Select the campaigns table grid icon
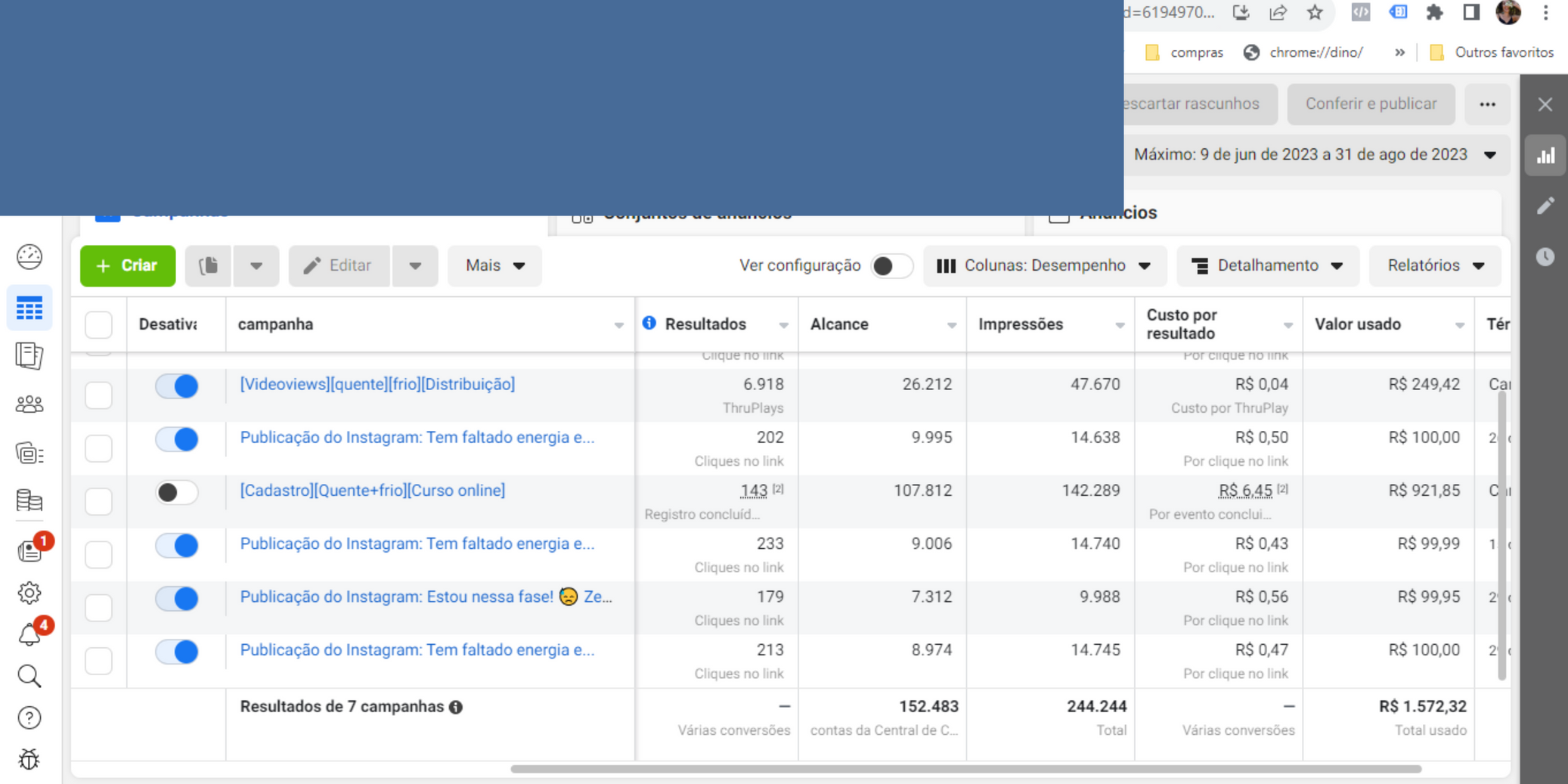The image size is (1568, 784). click(29, 308)
